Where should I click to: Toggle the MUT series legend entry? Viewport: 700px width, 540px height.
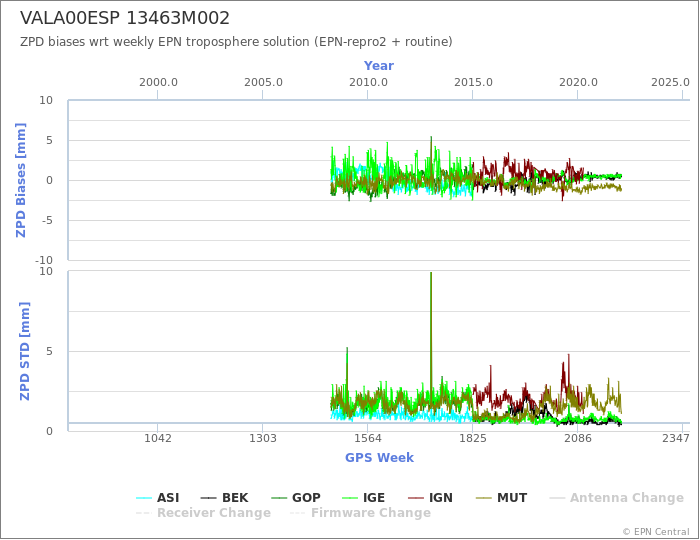501,498
